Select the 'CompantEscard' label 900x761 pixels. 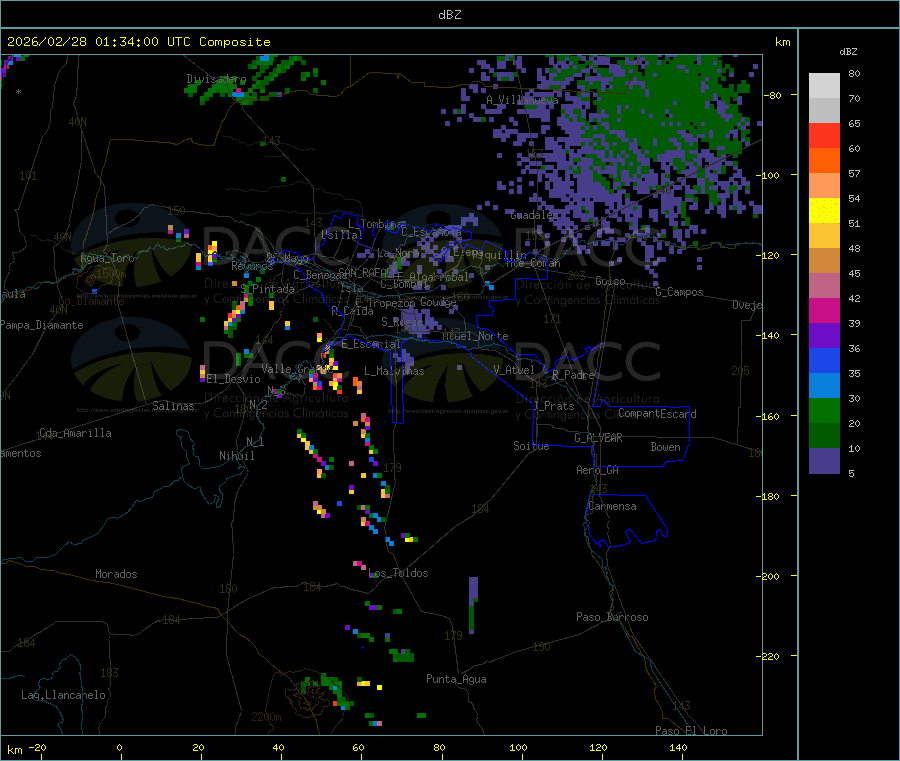pos(657,414)
